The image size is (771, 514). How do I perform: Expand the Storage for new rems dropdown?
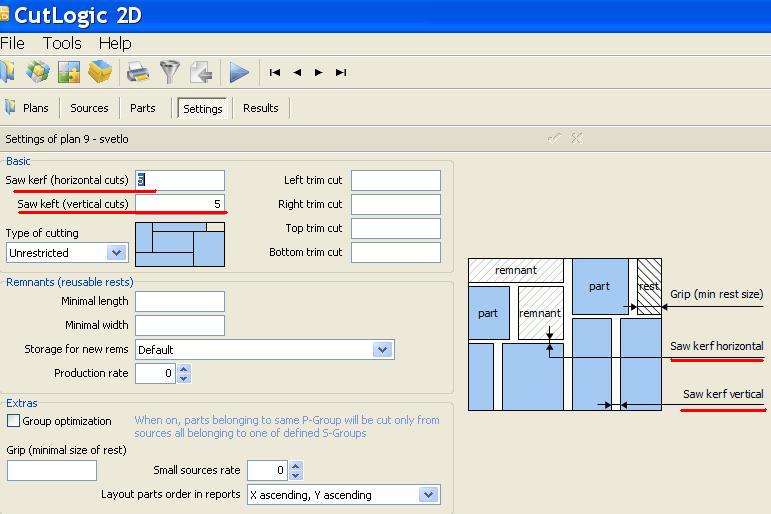tap(382, 350)
